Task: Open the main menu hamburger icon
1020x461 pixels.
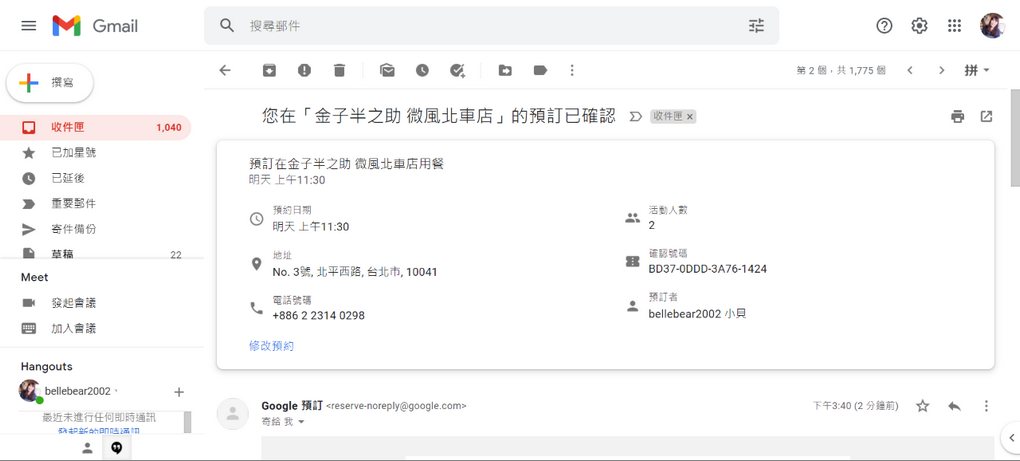Action: pyautogui.click(x=29, y=26)
